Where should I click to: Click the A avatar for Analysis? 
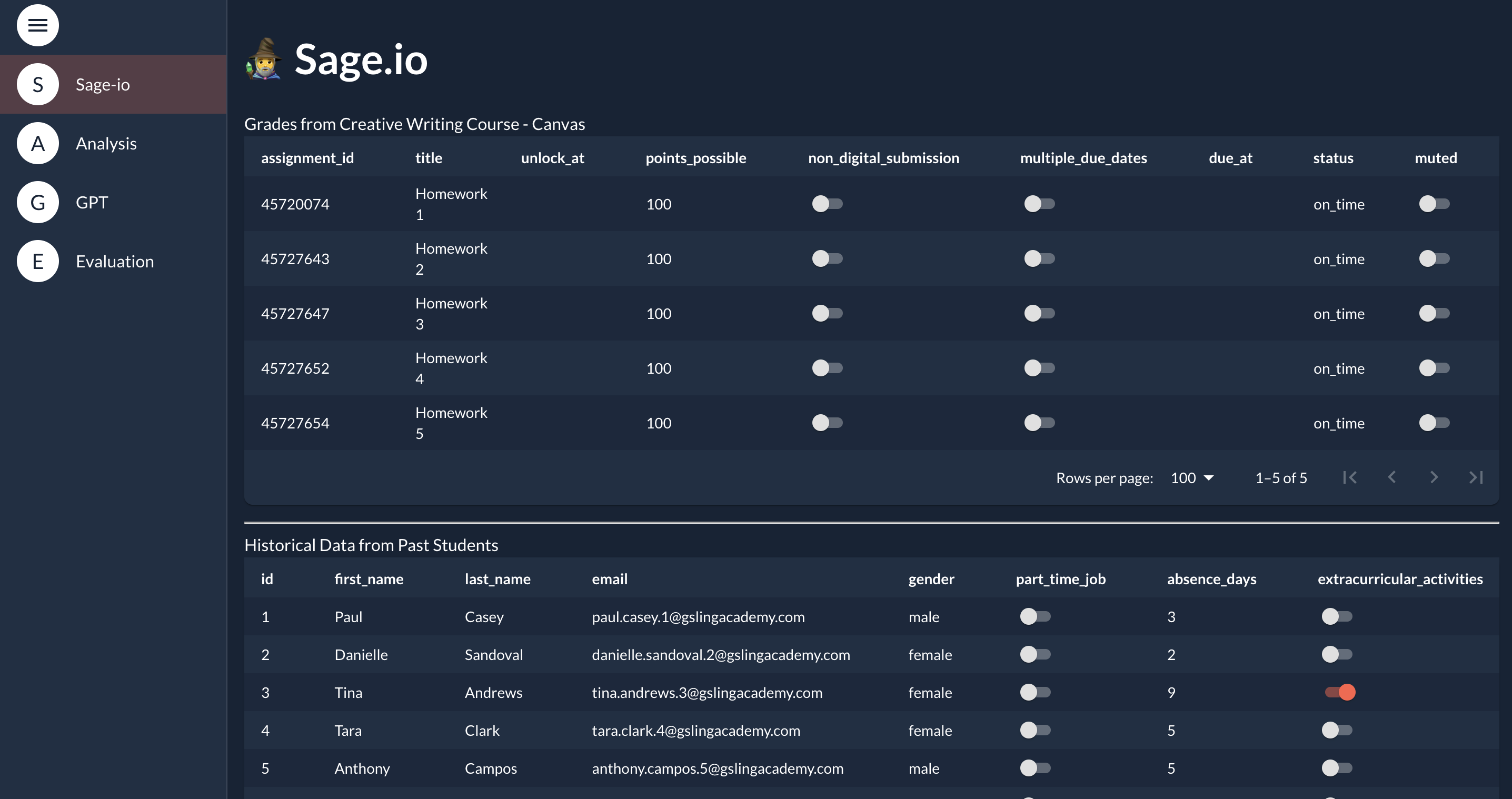tap(37, 143)
